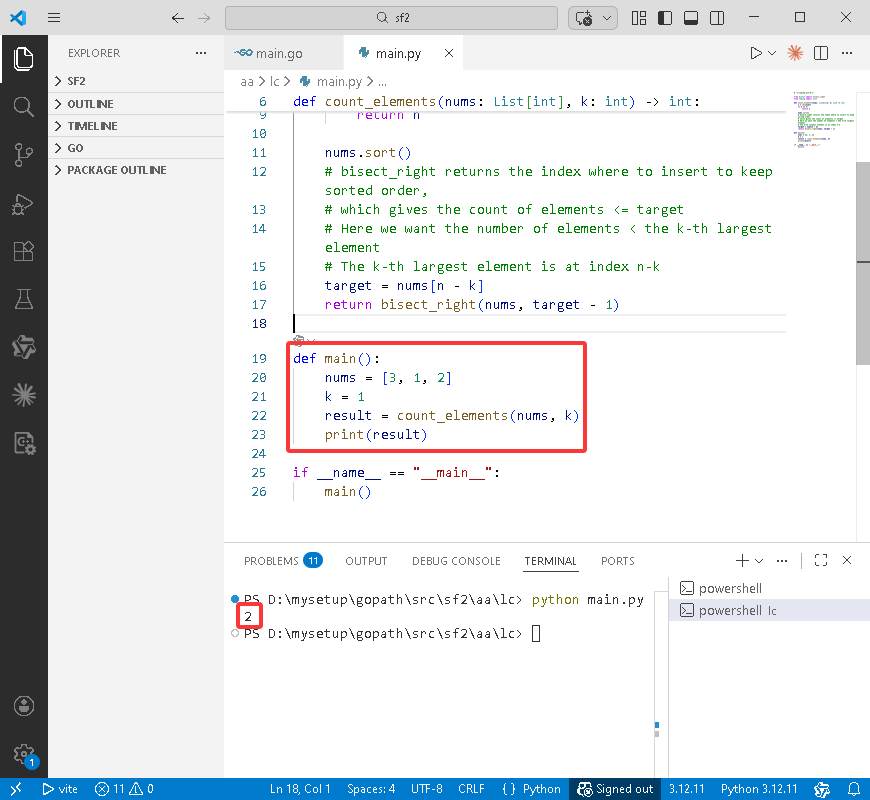Expand the SF2 folder section
The image size is (870, 800).
pos(136,81)
